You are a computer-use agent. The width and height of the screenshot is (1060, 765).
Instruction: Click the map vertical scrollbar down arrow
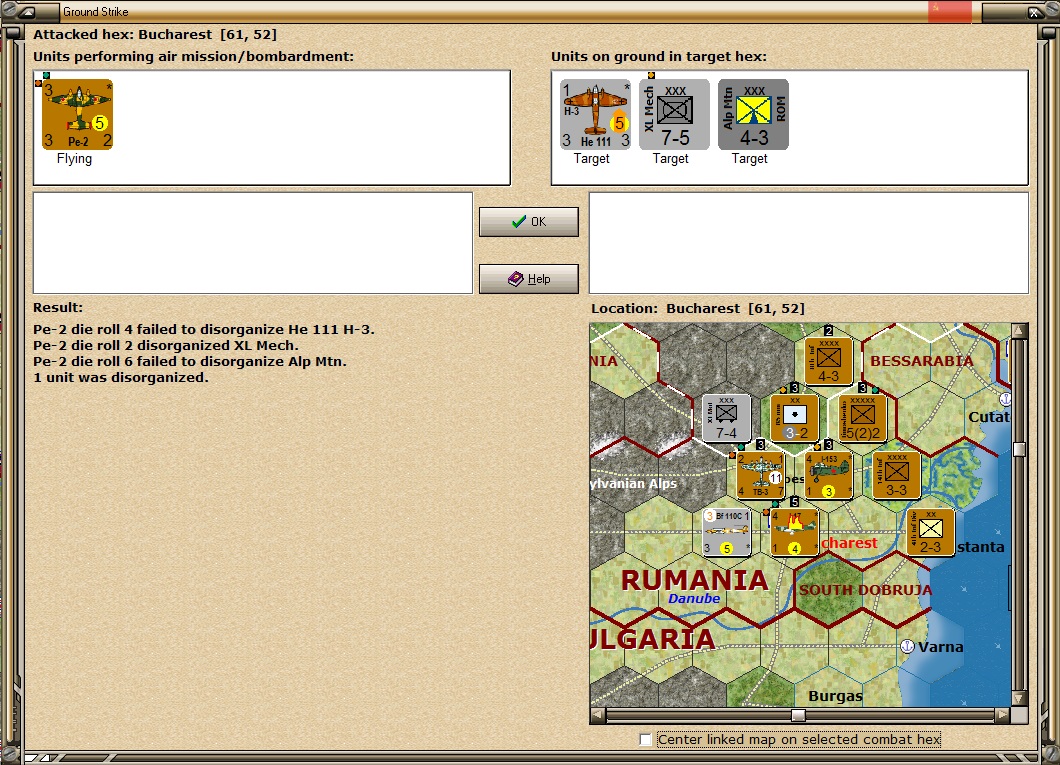tap(1019, 698)
